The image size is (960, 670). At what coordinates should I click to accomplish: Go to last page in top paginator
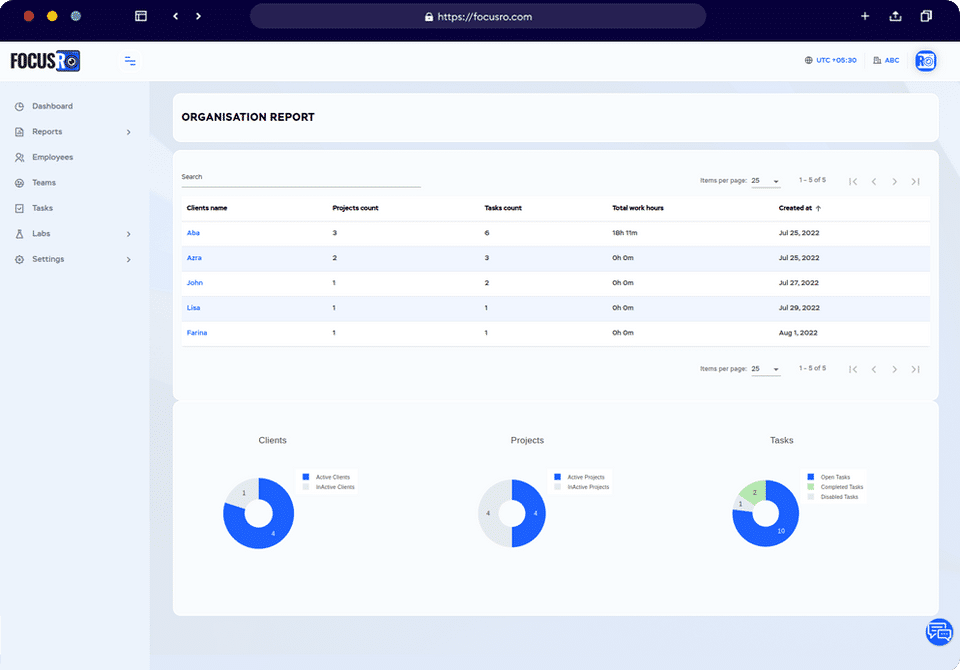915,181
